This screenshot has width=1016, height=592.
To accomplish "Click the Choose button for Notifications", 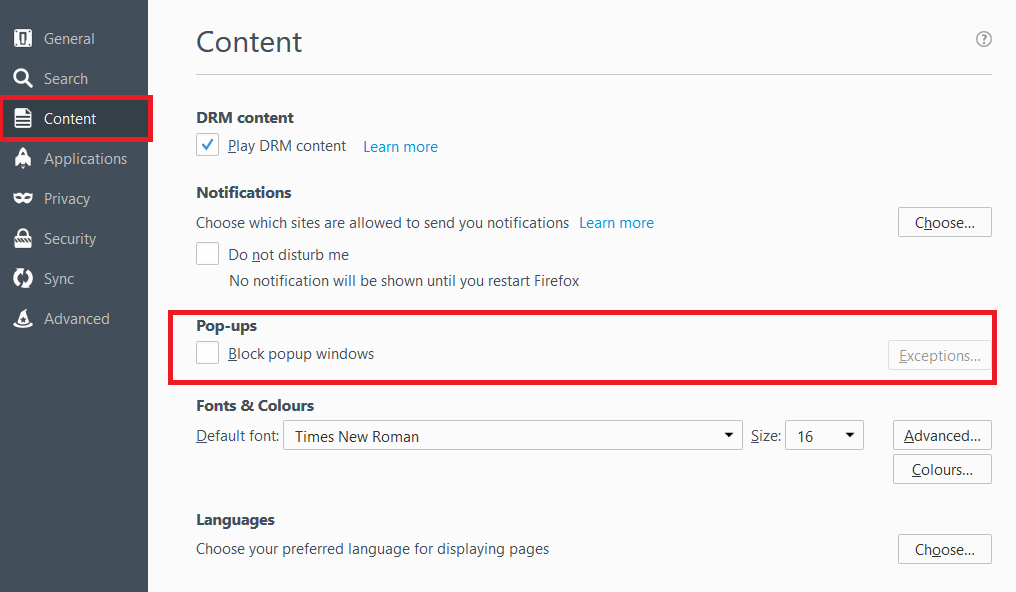I will 945,222.
